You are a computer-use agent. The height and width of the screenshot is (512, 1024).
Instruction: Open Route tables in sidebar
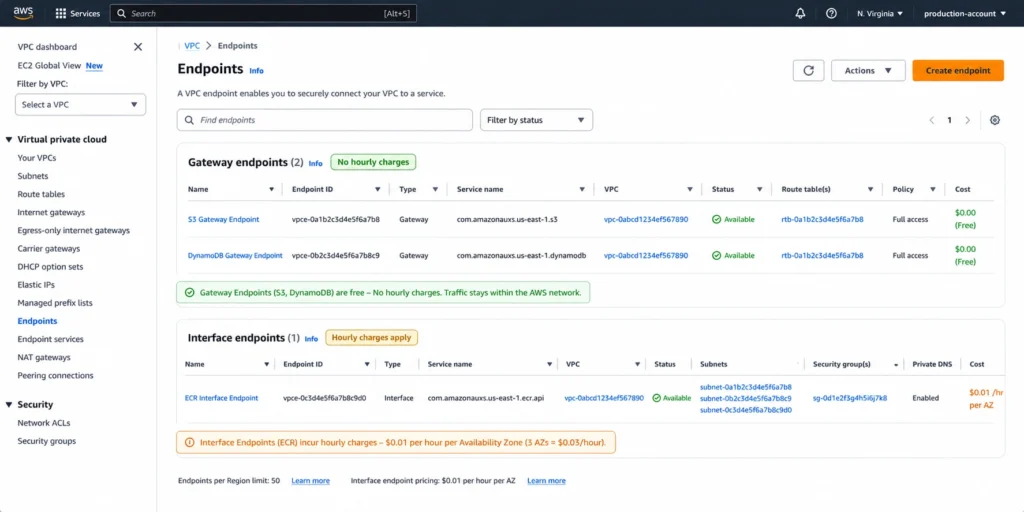point(41,195)
